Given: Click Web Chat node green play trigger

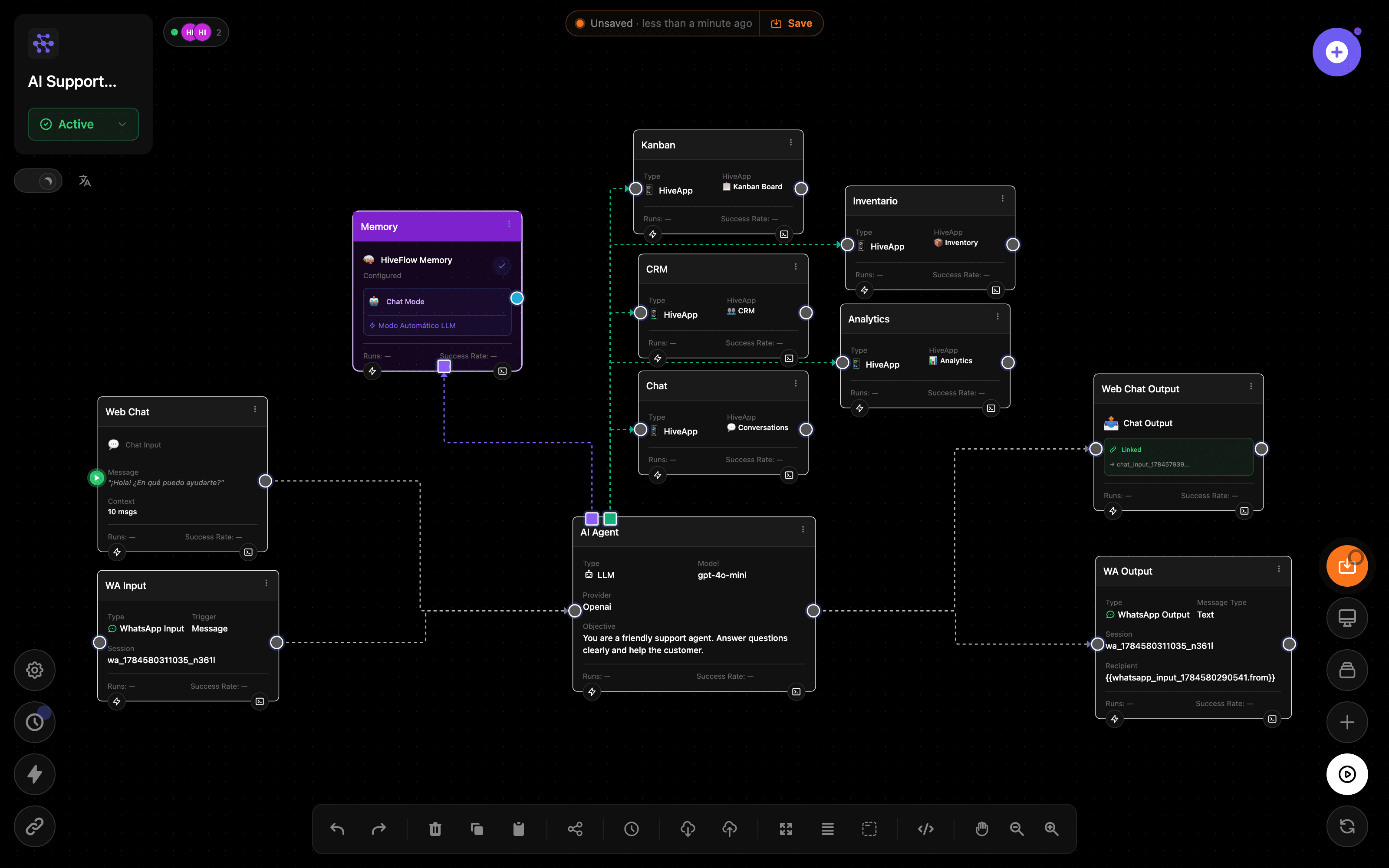Looking at the screenshot, I should (96, 478).
